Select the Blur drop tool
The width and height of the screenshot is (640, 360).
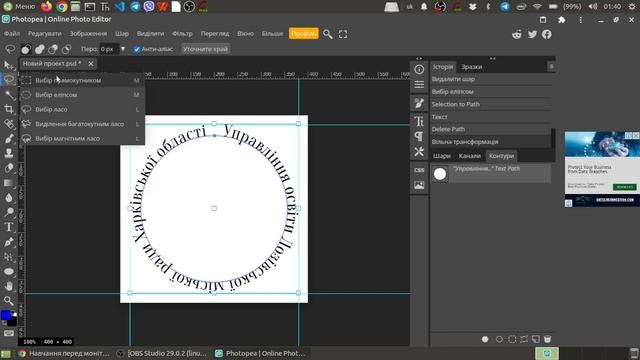[x=9, y=198]
